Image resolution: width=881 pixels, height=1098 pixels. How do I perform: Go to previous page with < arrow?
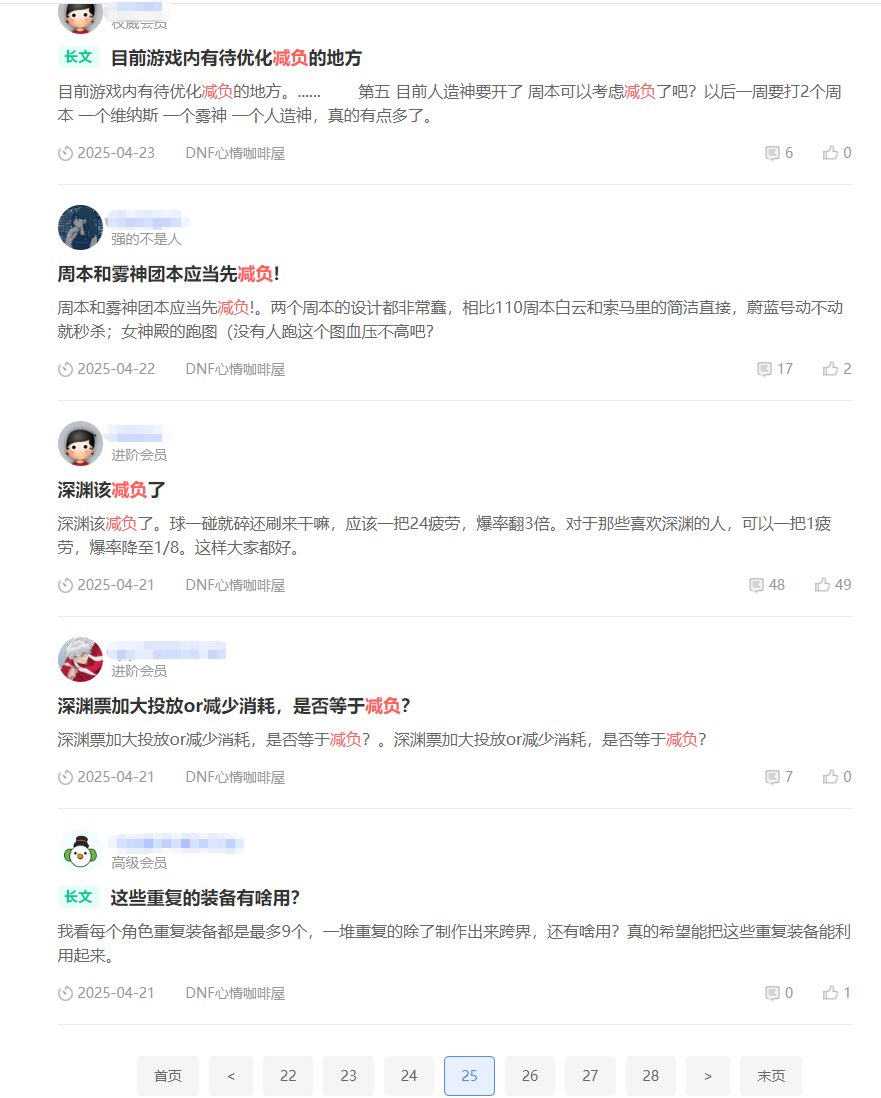pos(231,1076)
